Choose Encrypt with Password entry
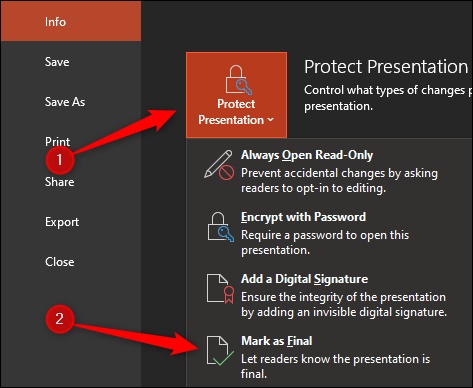This screenshot has height=388, width=473. (x=303, y=217)
